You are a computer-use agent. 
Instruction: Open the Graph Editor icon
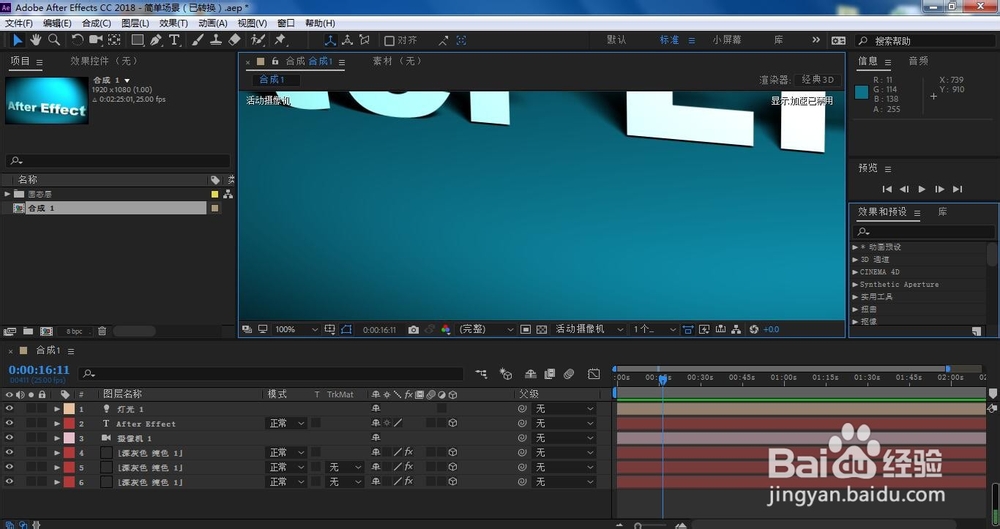coord(594,374)
